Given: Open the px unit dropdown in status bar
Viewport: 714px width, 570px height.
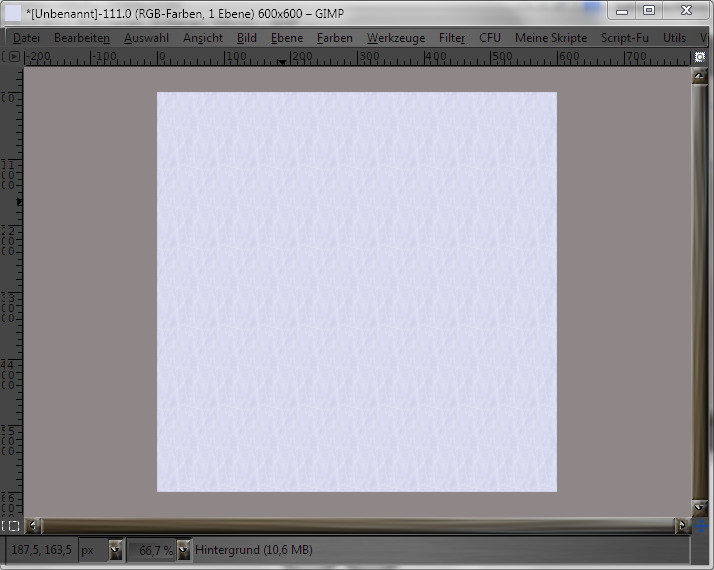Looking at the screenshot, I should click(x=115, y=550).
